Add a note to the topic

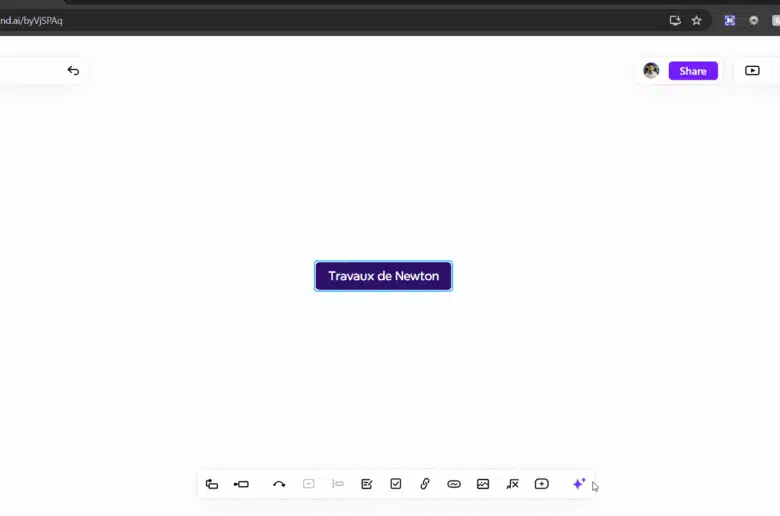click(367, 484)
